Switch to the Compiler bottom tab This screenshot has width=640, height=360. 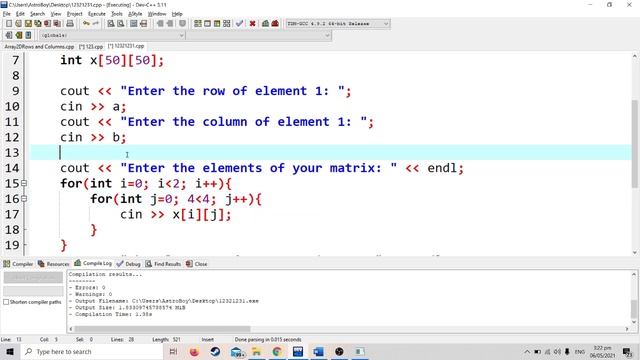pyautogui.click(x=18, y=264)
